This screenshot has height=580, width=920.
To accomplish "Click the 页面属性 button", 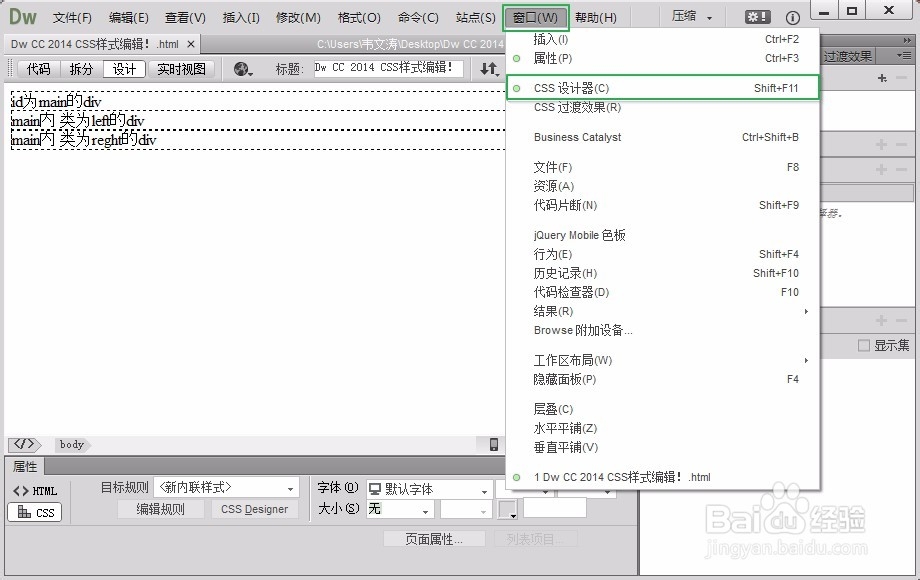I will (x=434, y=539).
